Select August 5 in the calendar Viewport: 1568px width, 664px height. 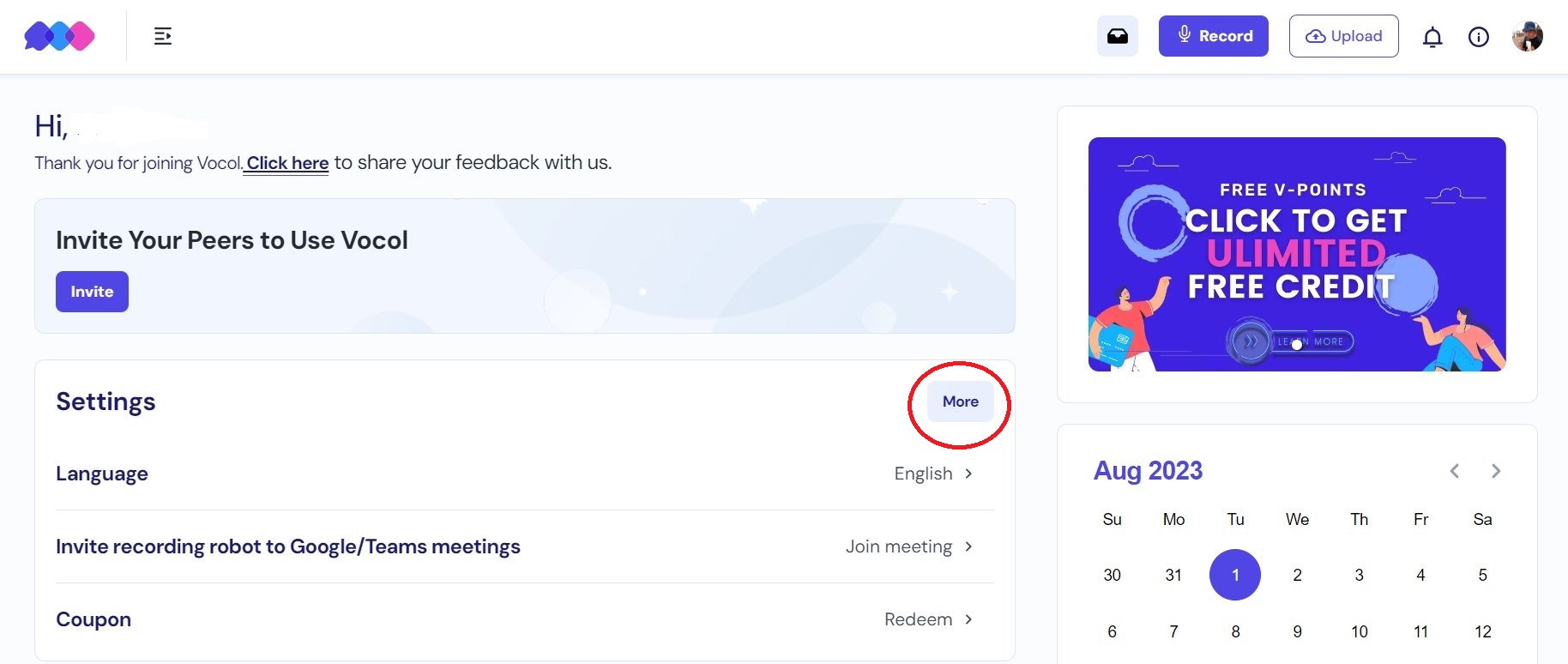pyautogui.click(x=1482, y=575)
